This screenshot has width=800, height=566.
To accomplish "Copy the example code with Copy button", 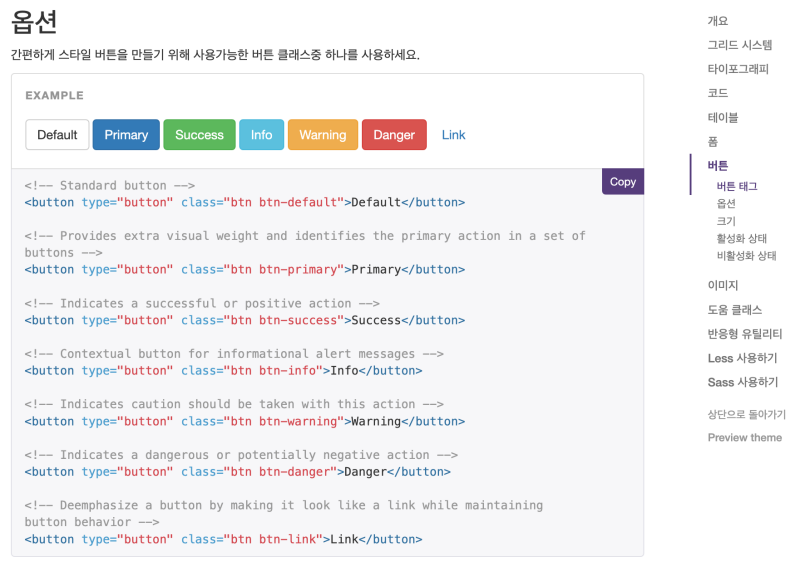I will [623, 182].
